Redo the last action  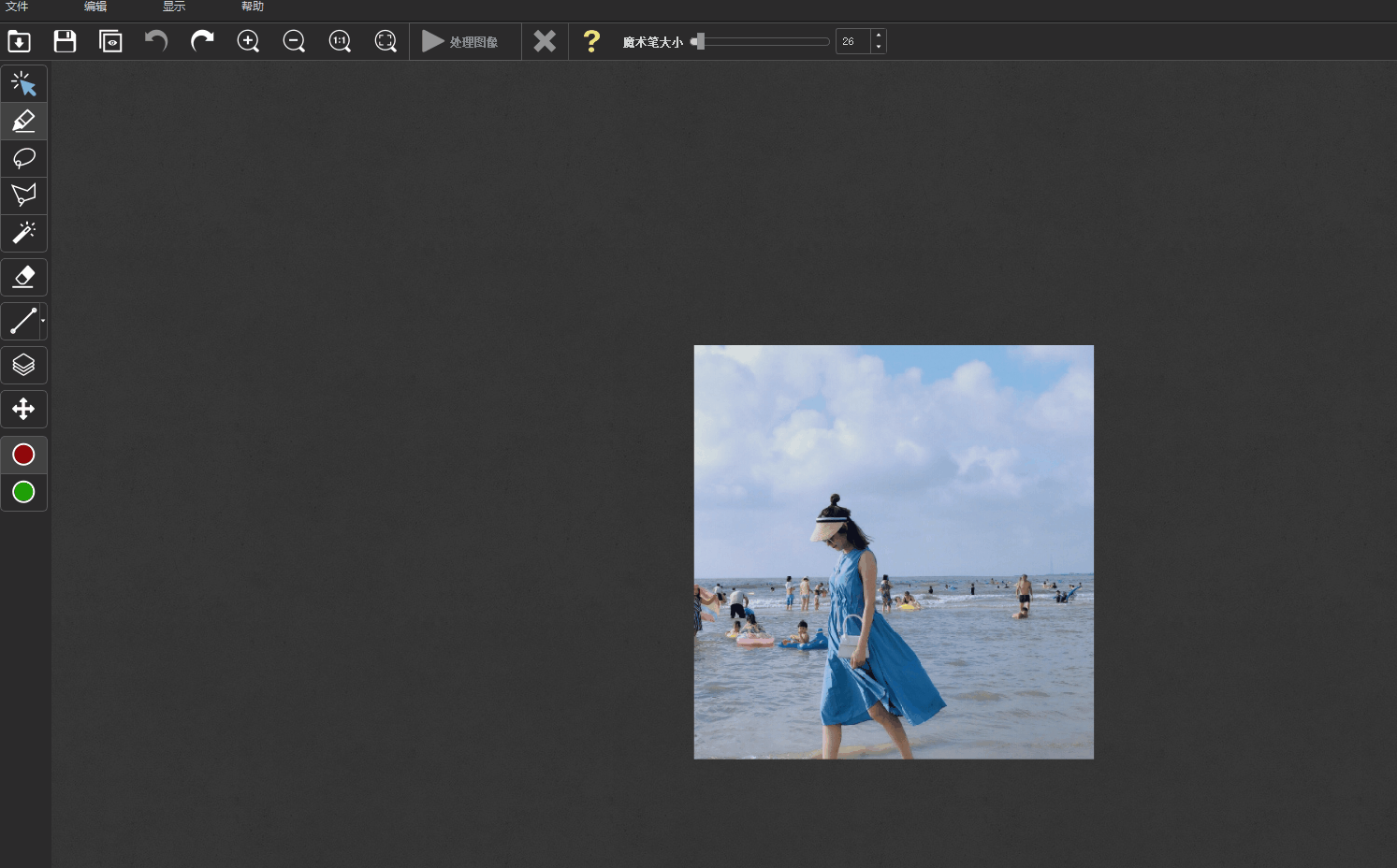click(202, 41)
